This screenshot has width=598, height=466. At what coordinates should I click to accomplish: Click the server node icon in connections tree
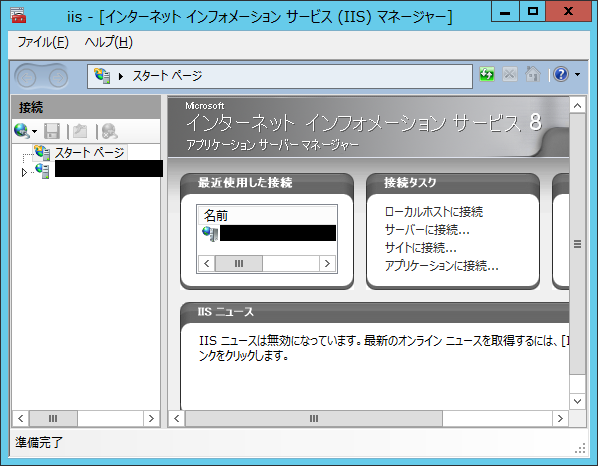point(42,171)
